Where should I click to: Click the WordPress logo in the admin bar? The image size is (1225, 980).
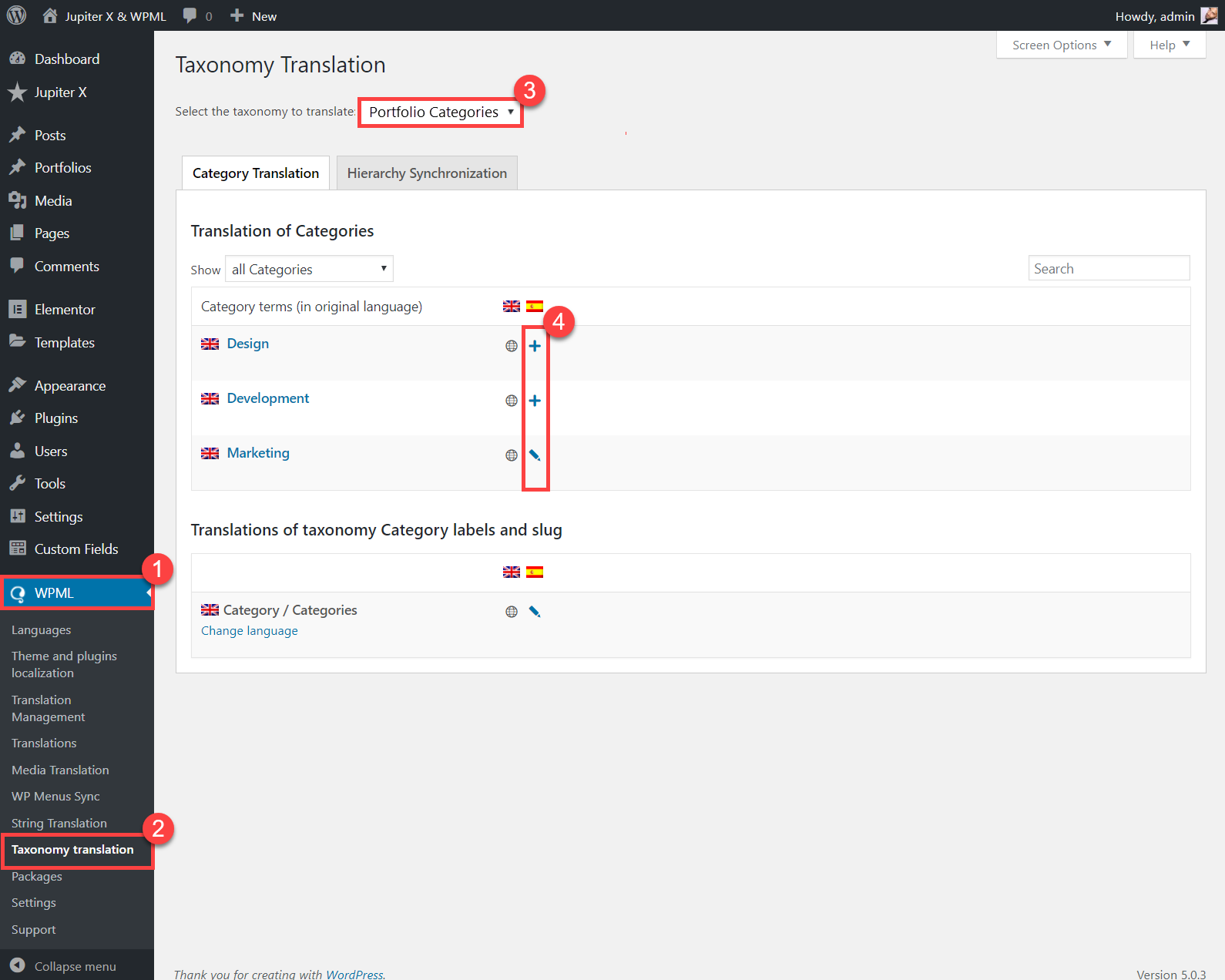click(x=16, y=15)
